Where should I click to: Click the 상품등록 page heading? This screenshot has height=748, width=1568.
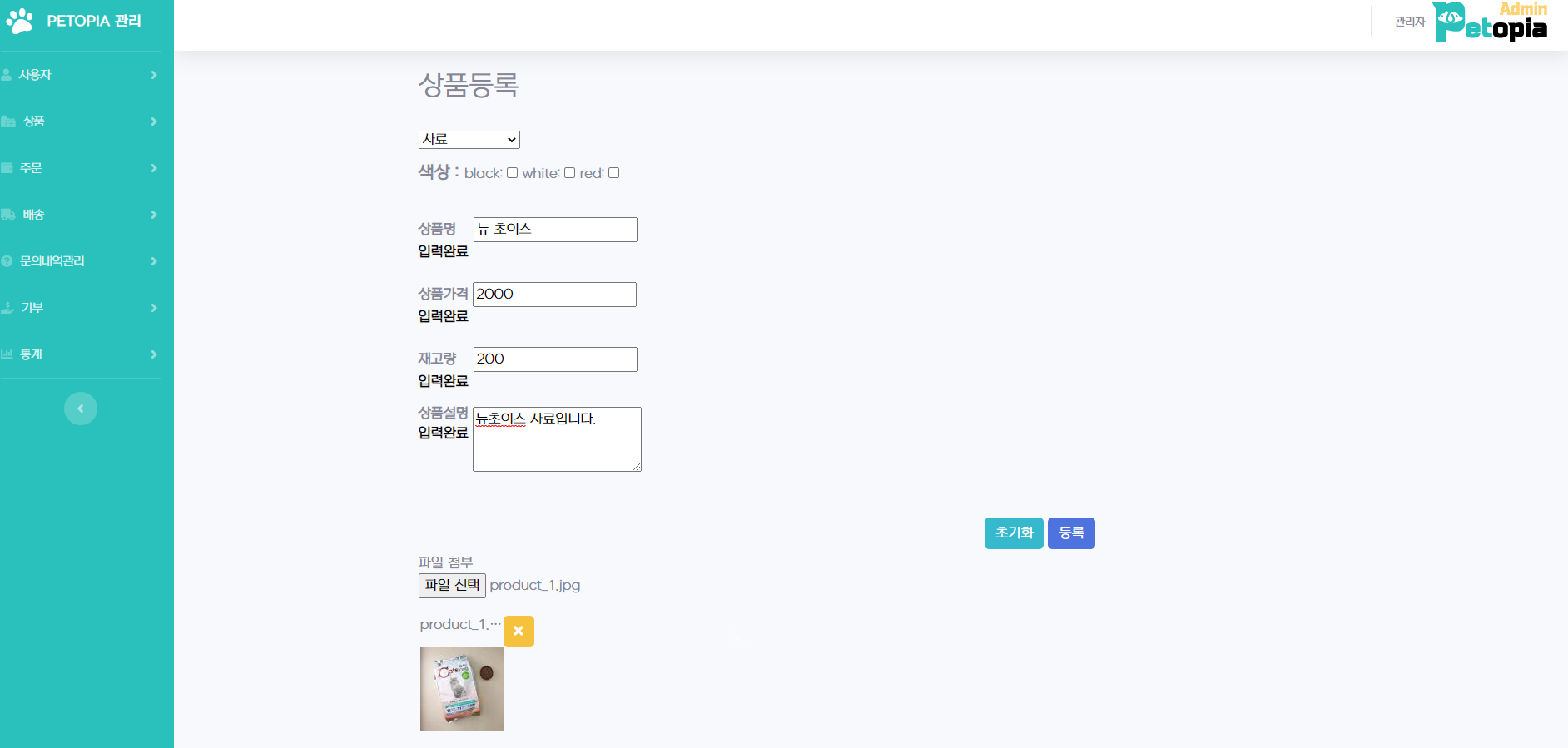point(469,84)
